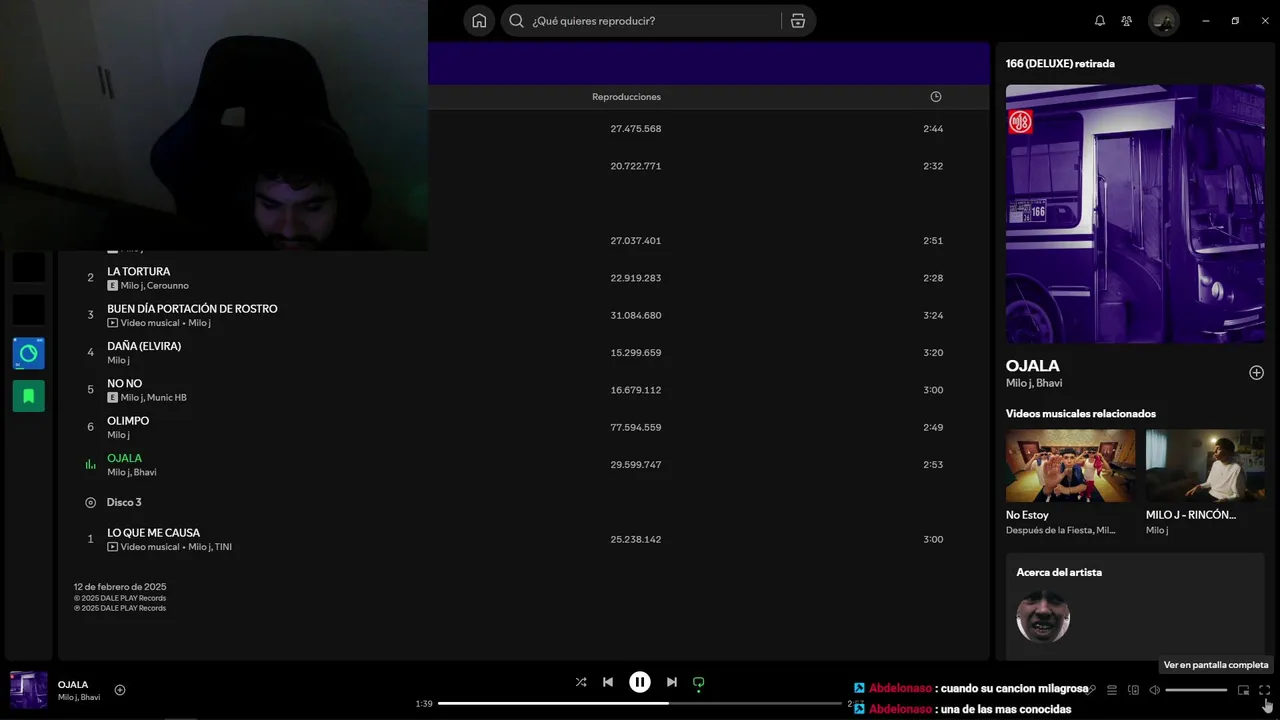1280x720 pixels.
Task: Open 'Videos musicales relacionados' section heading
Action: 1081,413
